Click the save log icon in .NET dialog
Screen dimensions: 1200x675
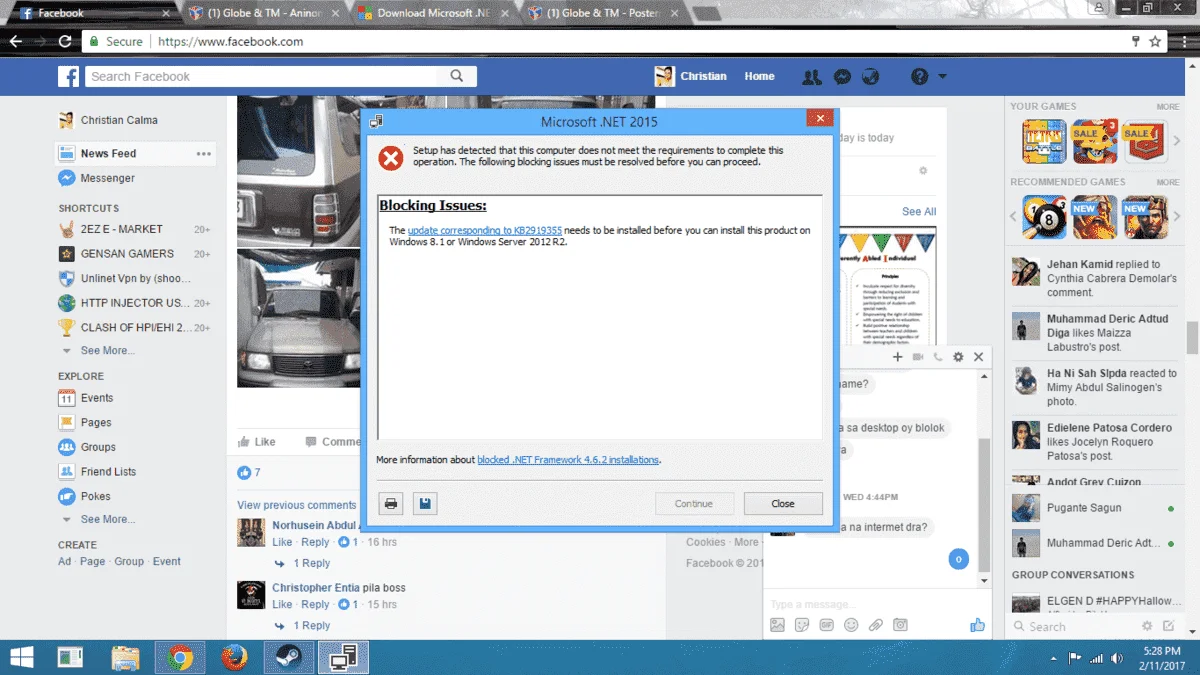click(425, 504)
